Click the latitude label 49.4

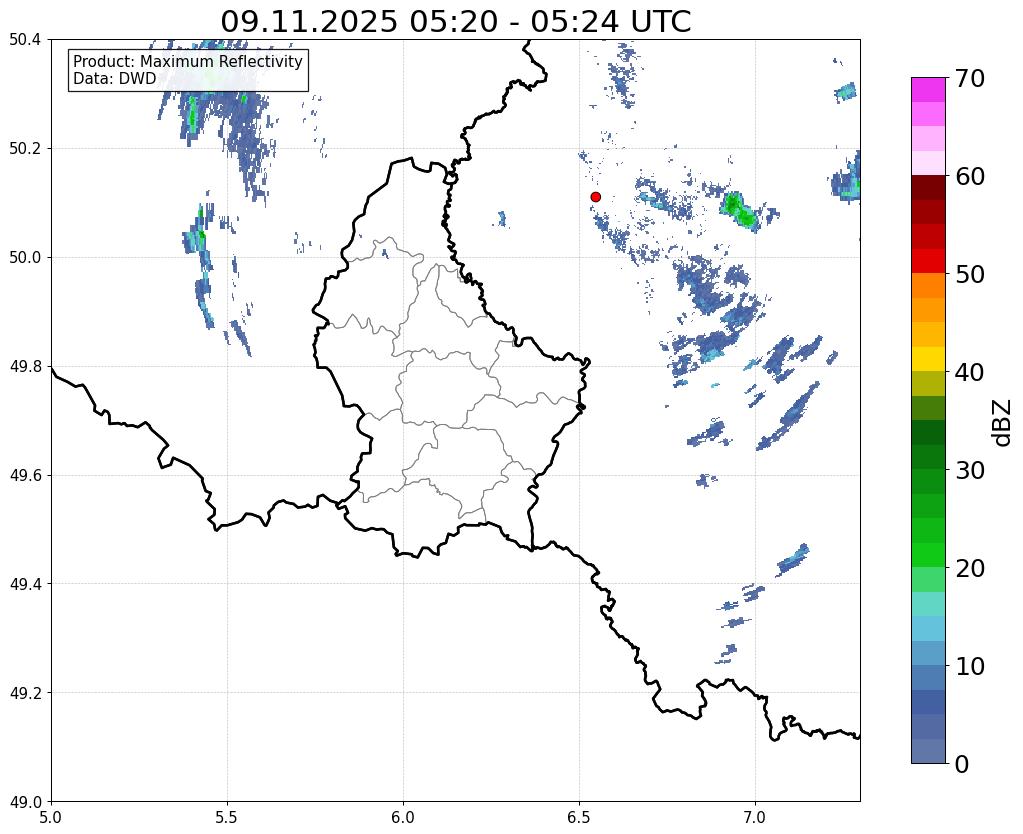tap(25, 583)
